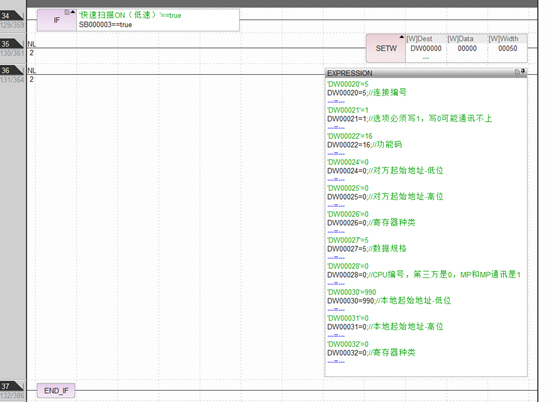Select the END_IF instruction block

(x=56, y=391)
